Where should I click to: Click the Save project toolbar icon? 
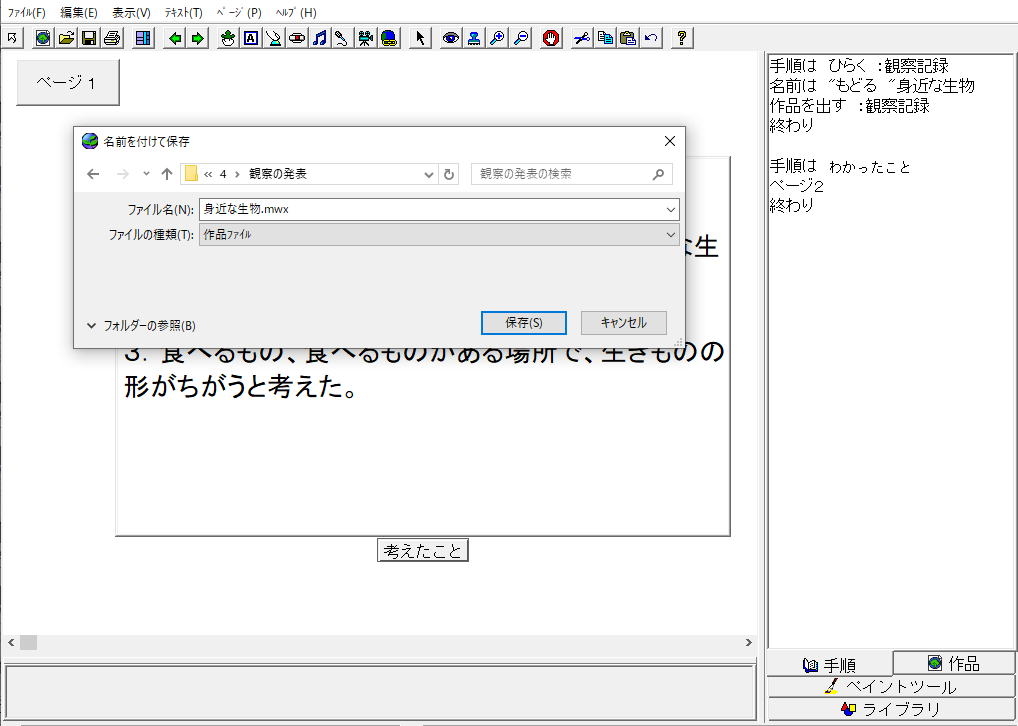(x=89, y=38)
